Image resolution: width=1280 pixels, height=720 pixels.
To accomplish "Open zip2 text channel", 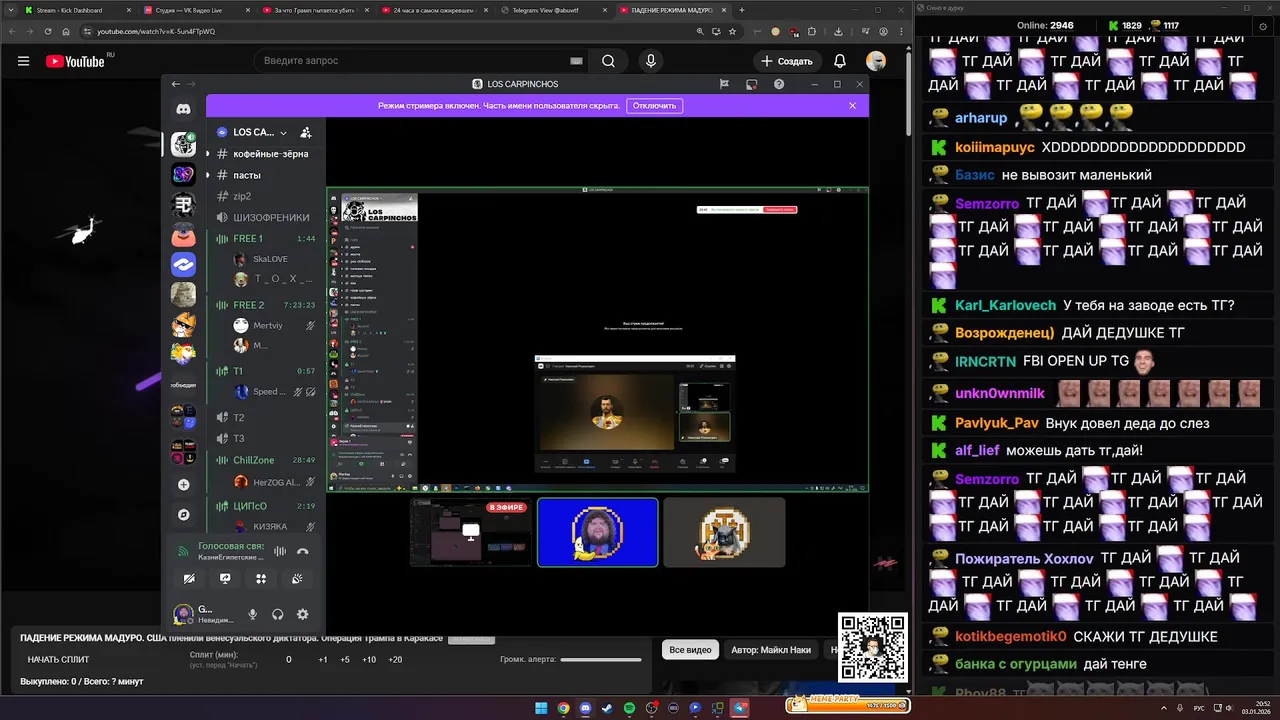I will coord(264,196).
